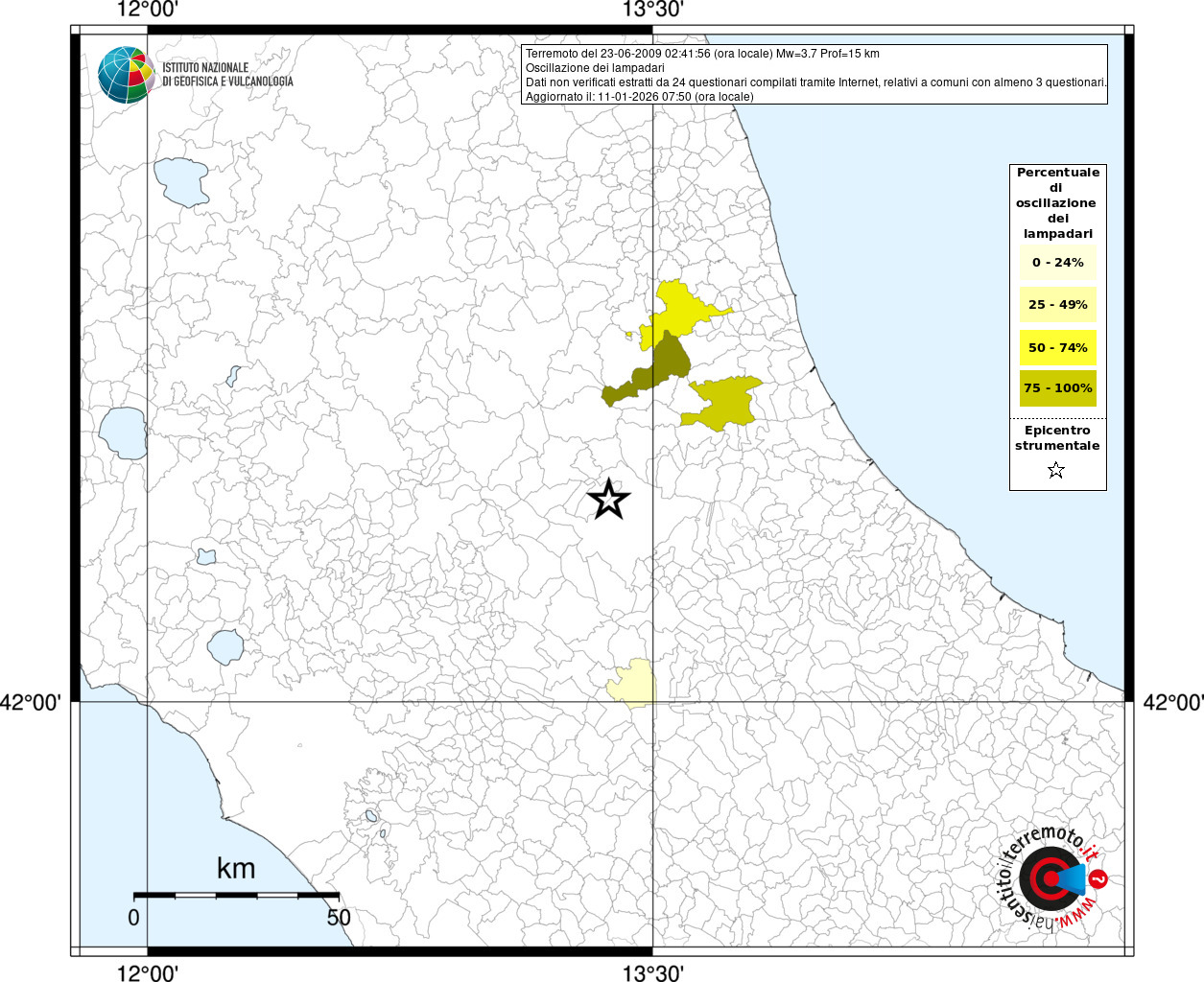Click the INGV globe logo
The height and width of the screenshot is (982, 1204).
[126, 74]
